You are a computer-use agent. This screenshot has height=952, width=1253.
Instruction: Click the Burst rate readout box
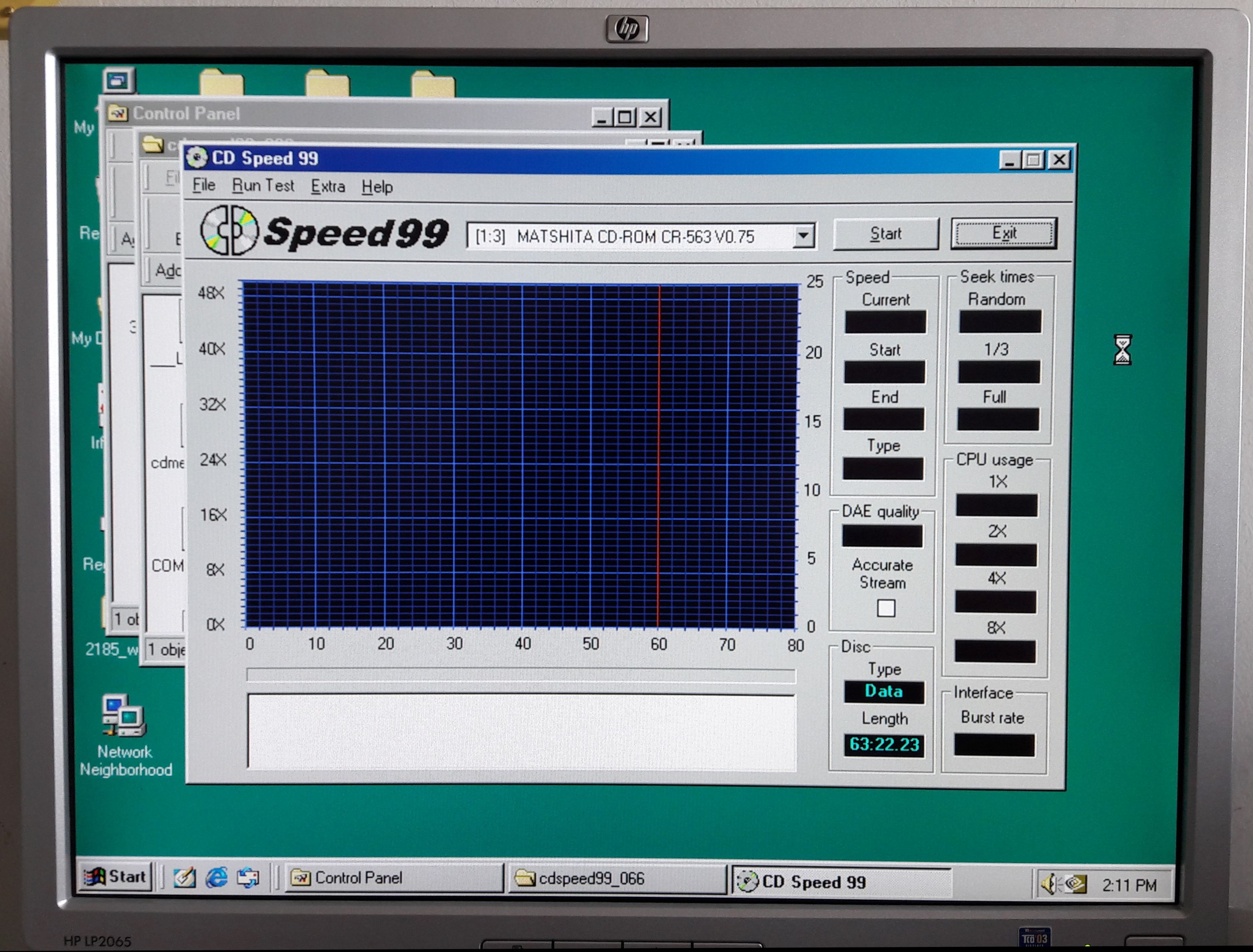(x=994, y=745)
